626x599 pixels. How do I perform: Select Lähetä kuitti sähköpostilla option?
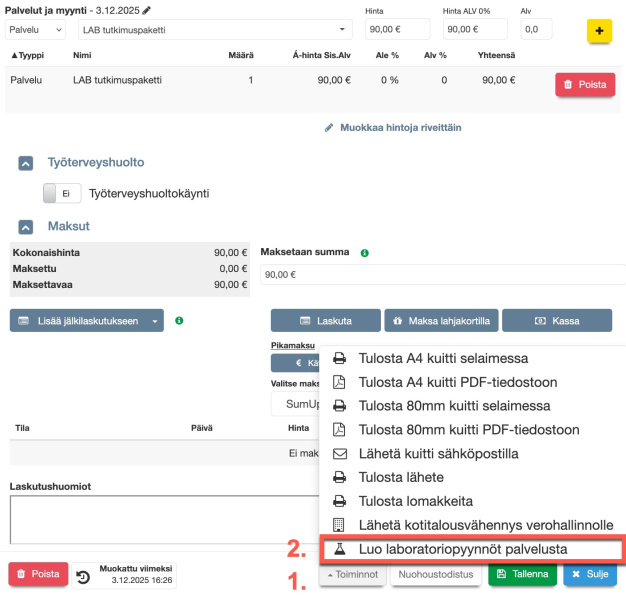pos(471,454)
